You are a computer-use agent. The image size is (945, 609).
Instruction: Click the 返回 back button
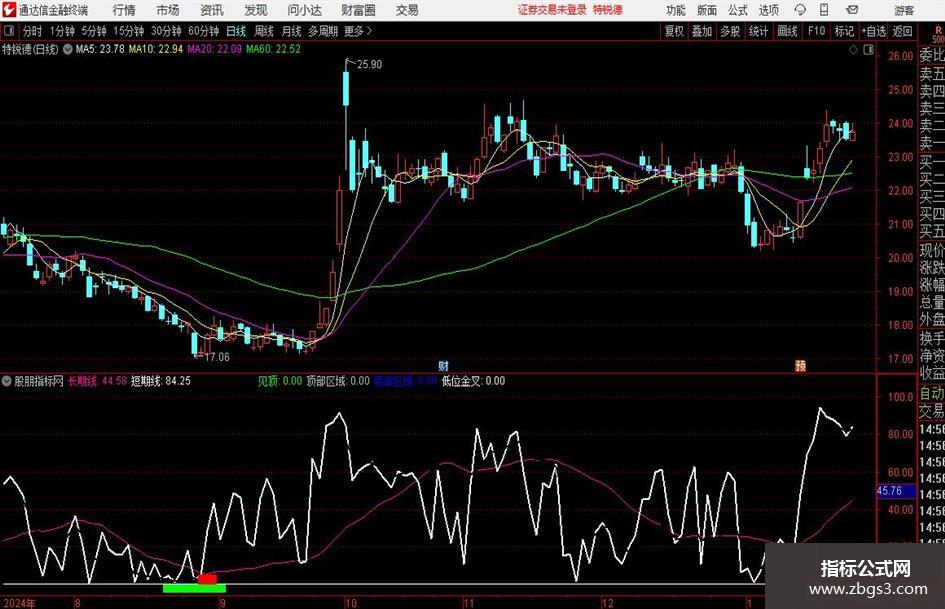click(902, 31)
